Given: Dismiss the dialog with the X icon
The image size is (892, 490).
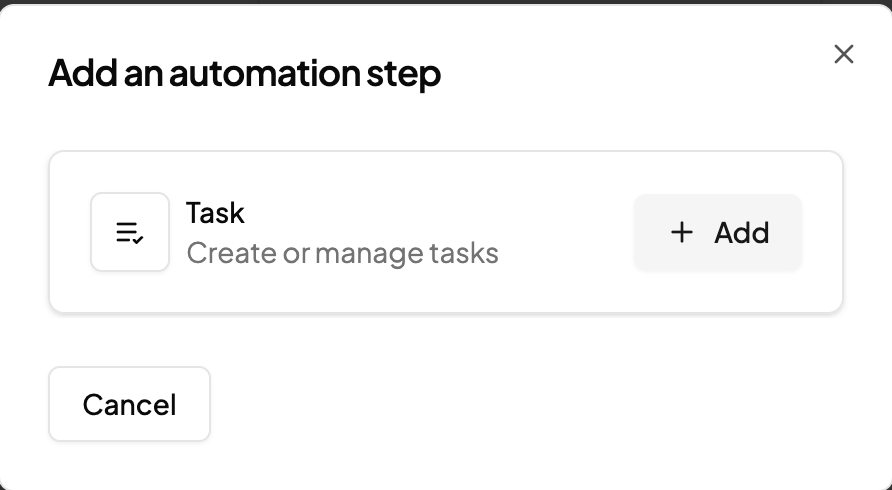Looking at the screenshot, I should (x=844, y=54).
